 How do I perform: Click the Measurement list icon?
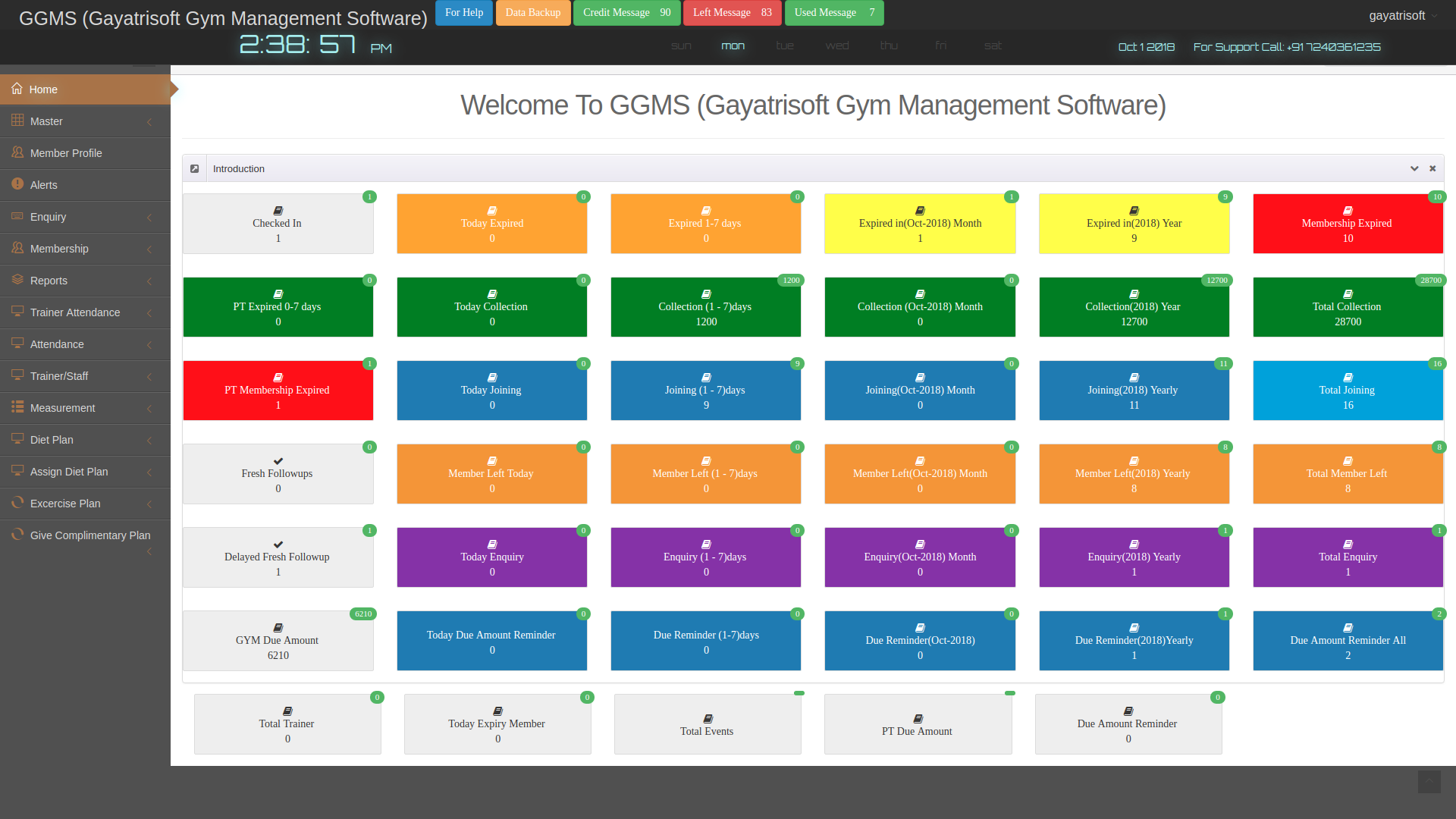coord(17,406)
